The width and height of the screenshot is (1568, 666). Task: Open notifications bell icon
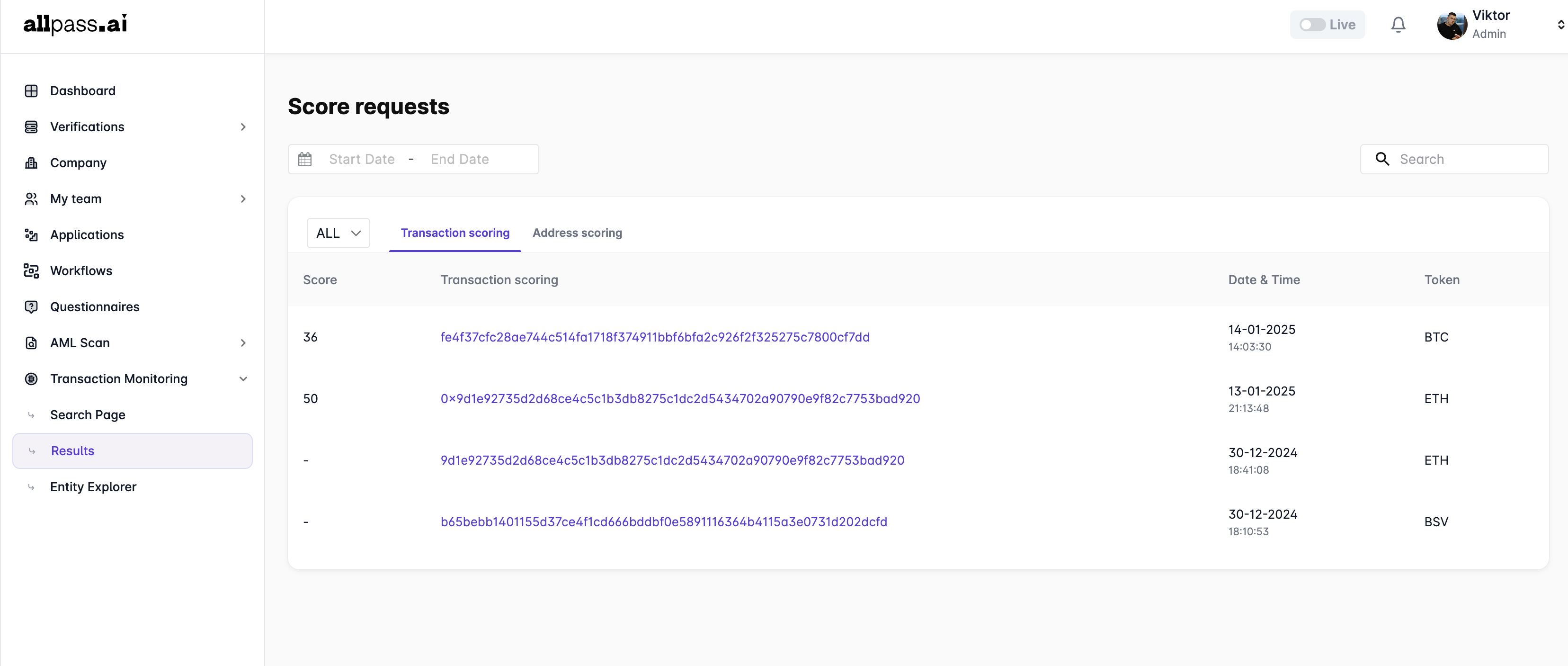pos(1398,24)
